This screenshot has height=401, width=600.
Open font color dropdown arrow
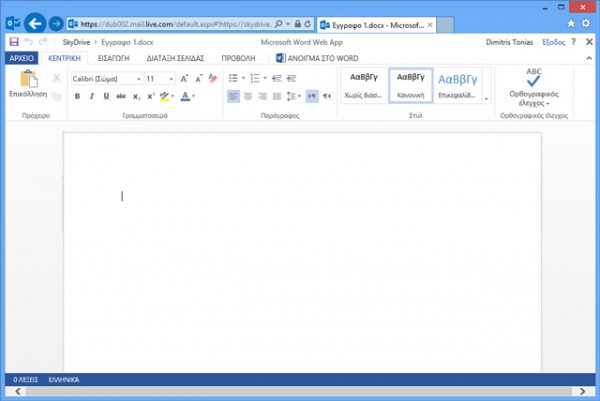(x=194, y=96)
